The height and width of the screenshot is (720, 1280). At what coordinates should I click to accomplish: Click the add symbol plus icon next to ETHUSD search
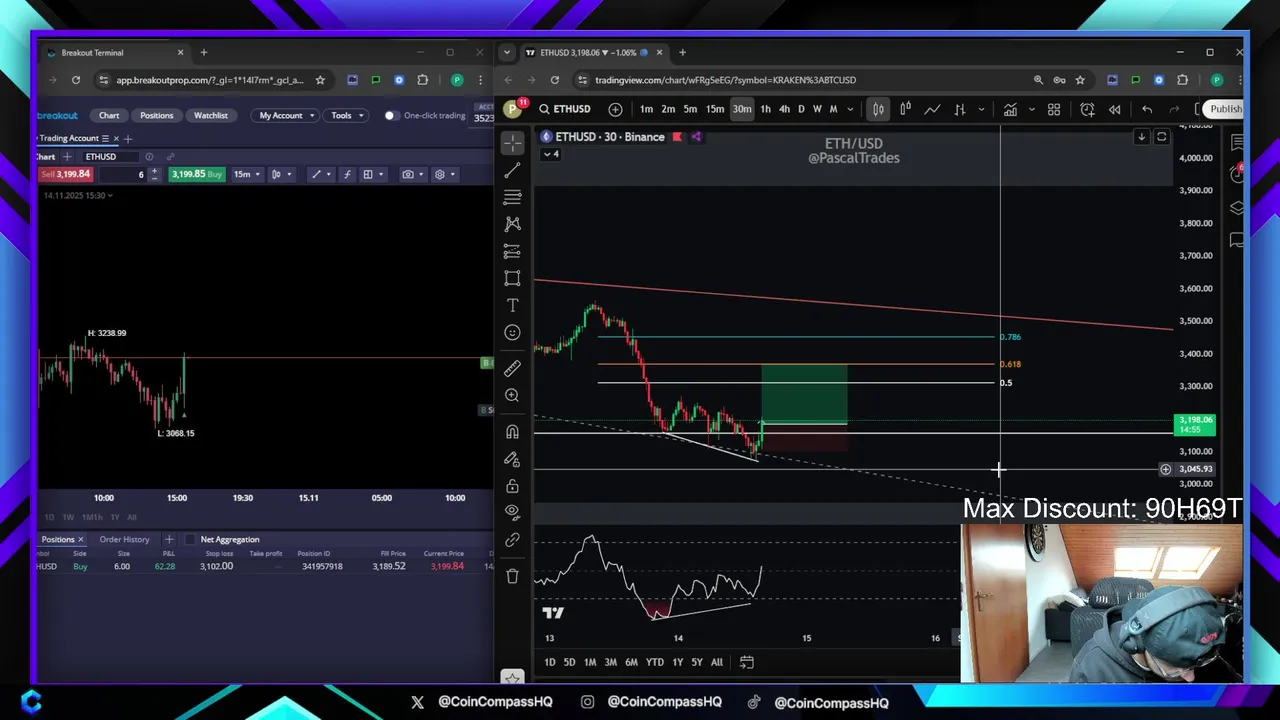[615, 109]
